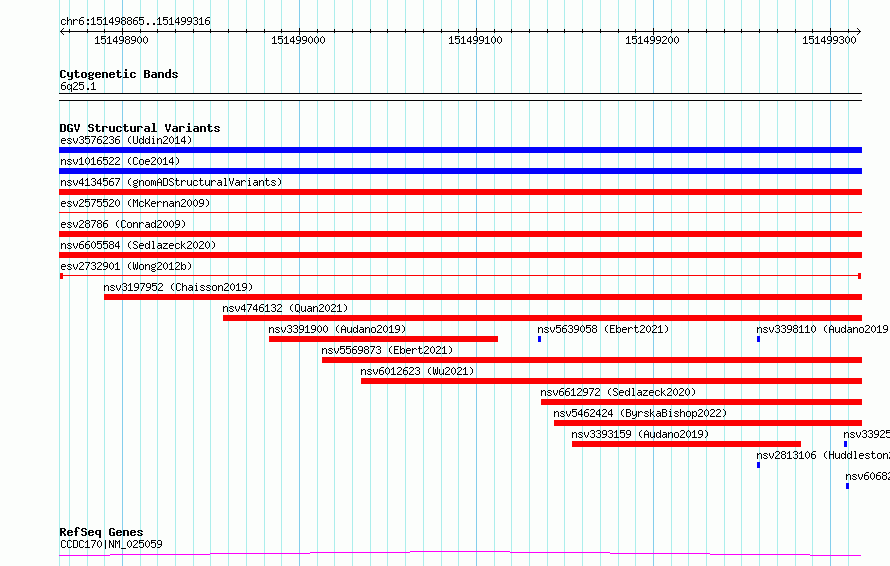Select the nsv6612972 (Sedlazeck2020) red bar
The image size is (890, 566).
point(702,402)
